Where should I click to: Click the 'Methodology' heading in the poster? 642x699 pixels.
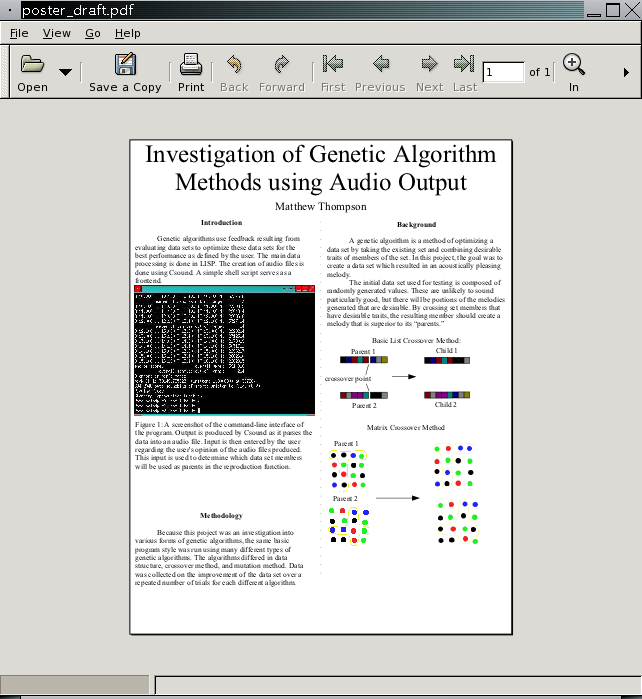point(221,515)
